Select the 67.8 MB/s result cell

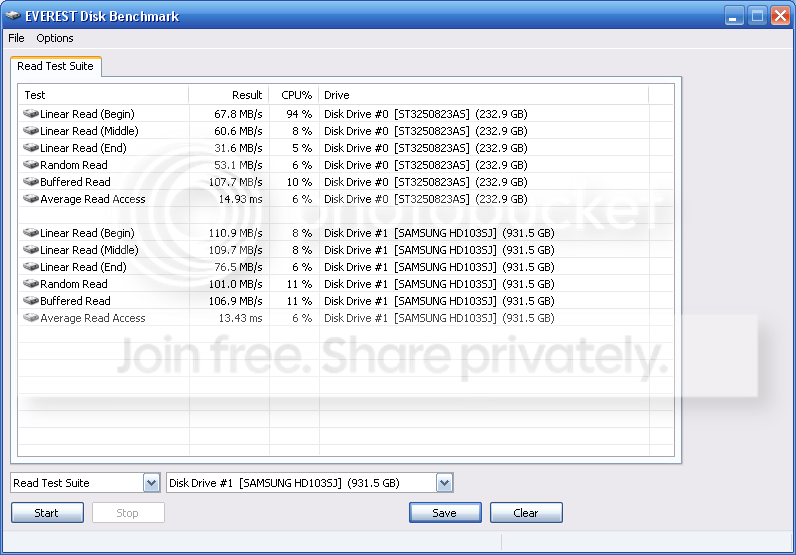tap(238, 114)
